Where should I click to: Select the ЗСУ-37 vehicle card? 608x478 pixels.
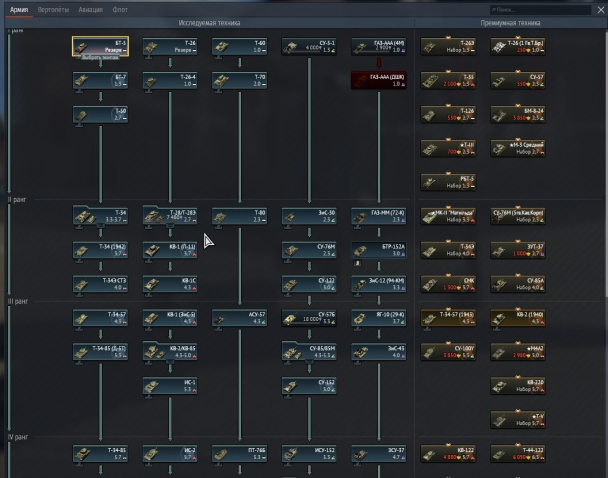click(x=379, y=454)
